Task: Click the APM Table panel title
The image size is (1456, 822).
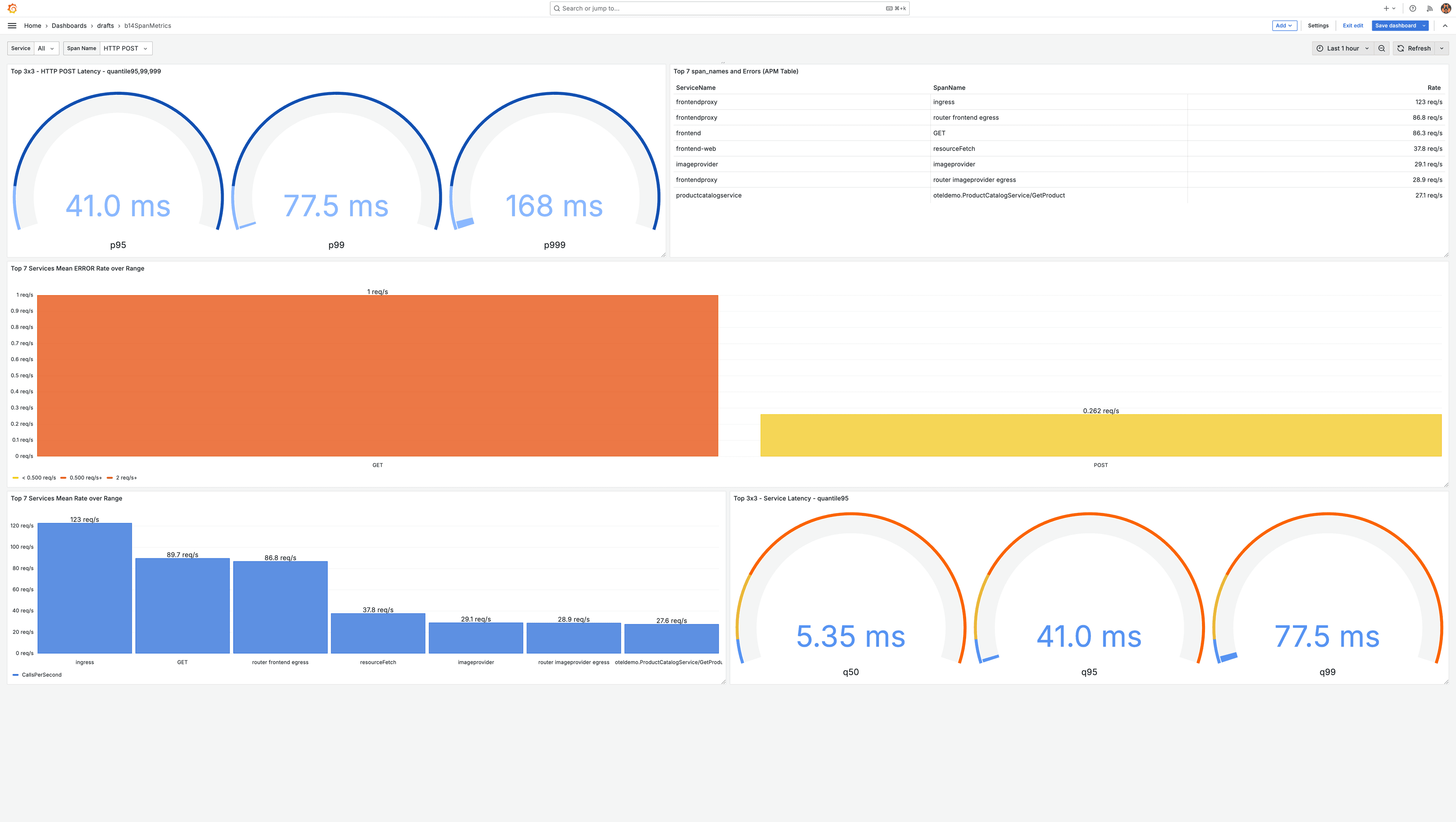Action: coord(735,71)
